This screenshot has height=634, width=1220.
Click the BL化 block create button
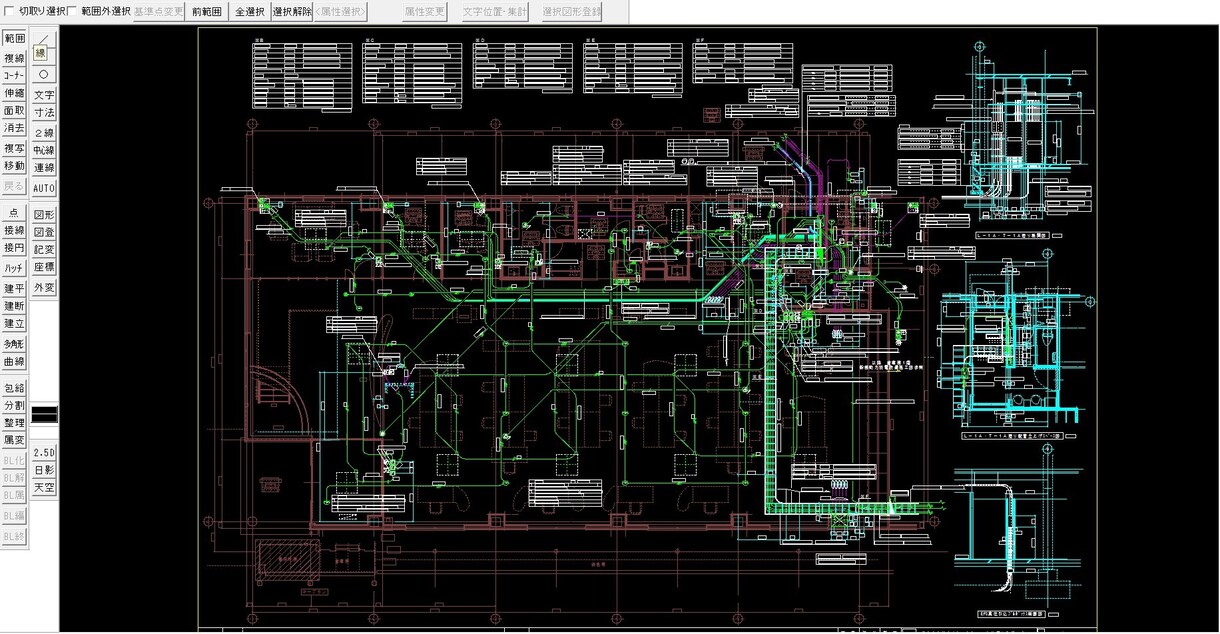click(14, 460)
